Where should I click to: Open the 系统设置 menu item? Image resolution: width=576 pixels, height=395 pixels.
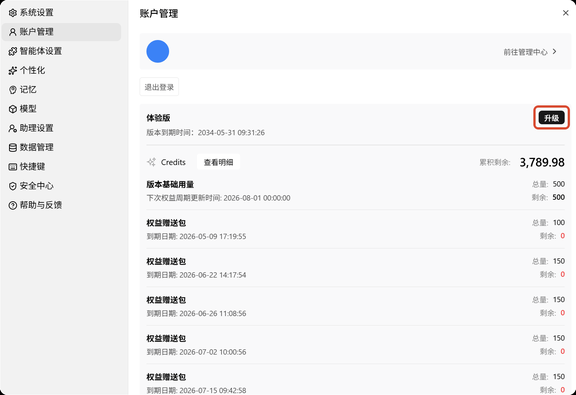click(x=61, y=13)
